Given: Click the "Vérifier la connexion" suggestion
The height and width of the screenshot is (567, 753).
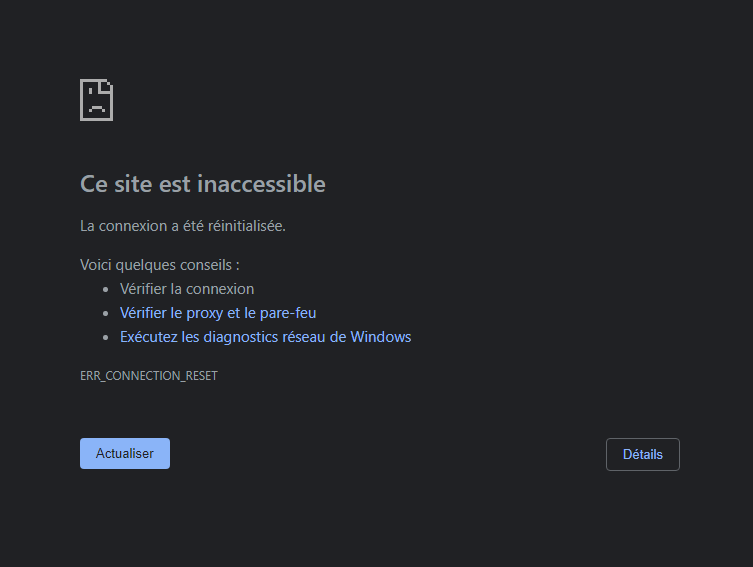Looking at the screenshot, I should [x=187, y=289].
